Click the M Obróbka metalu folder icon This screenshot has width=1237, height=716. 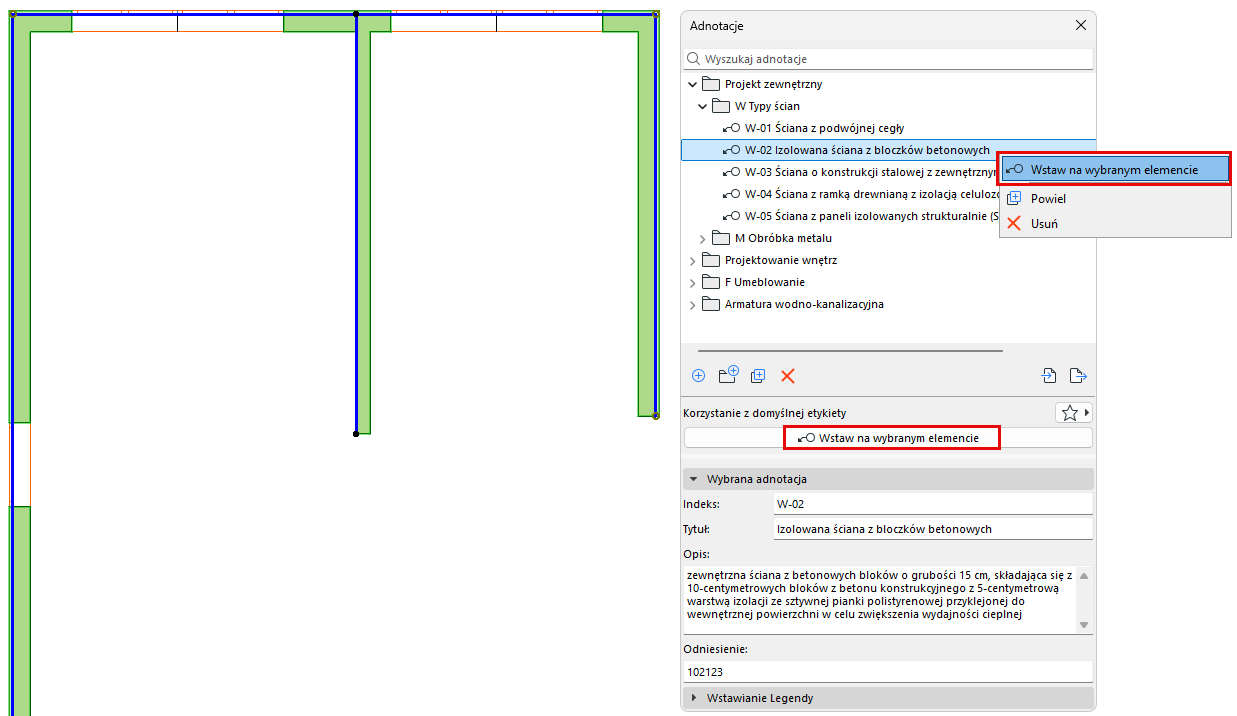click(x=721, y=238)
